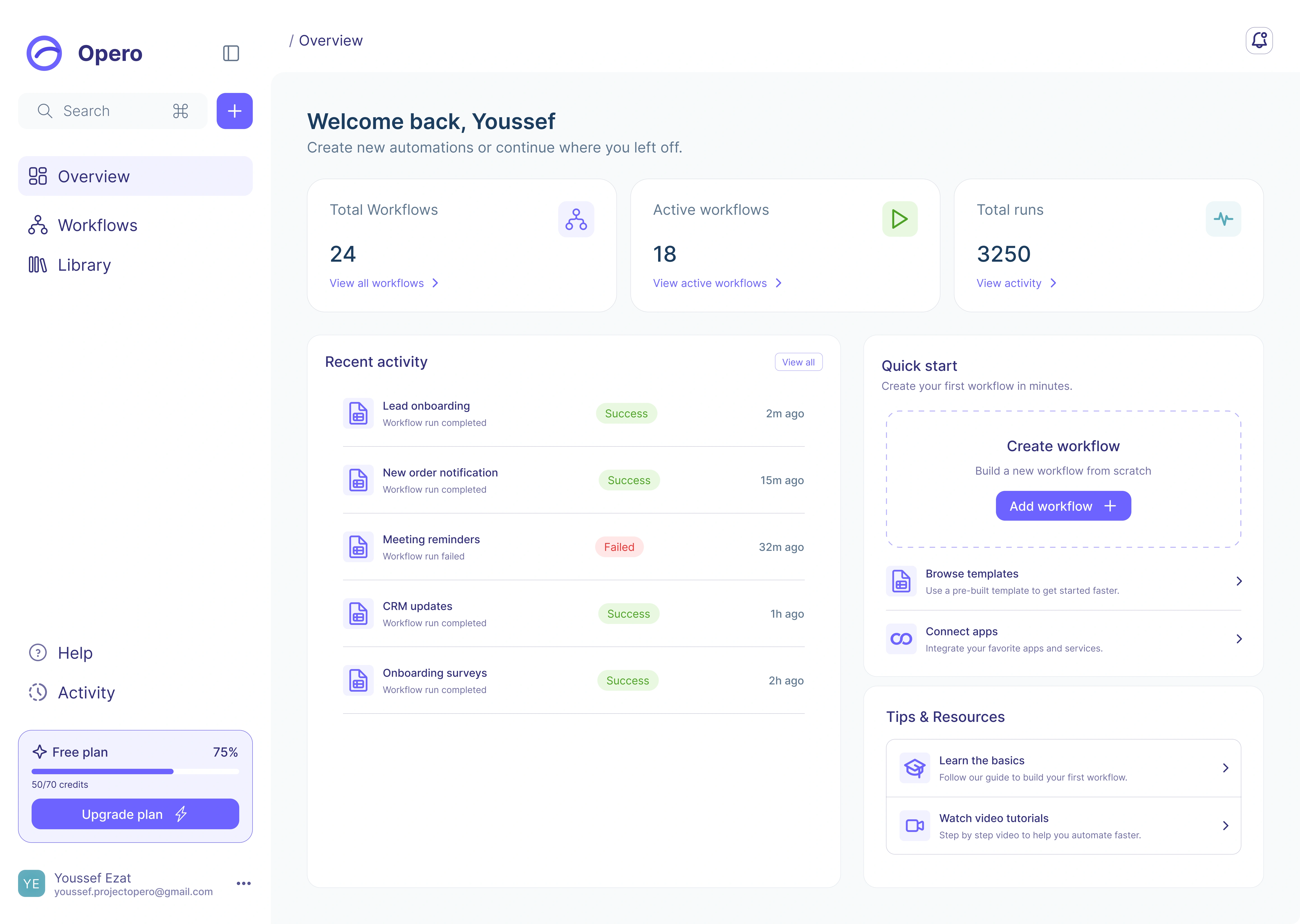
Task: Click the Connect apps link icon
Action: point(901,639)
